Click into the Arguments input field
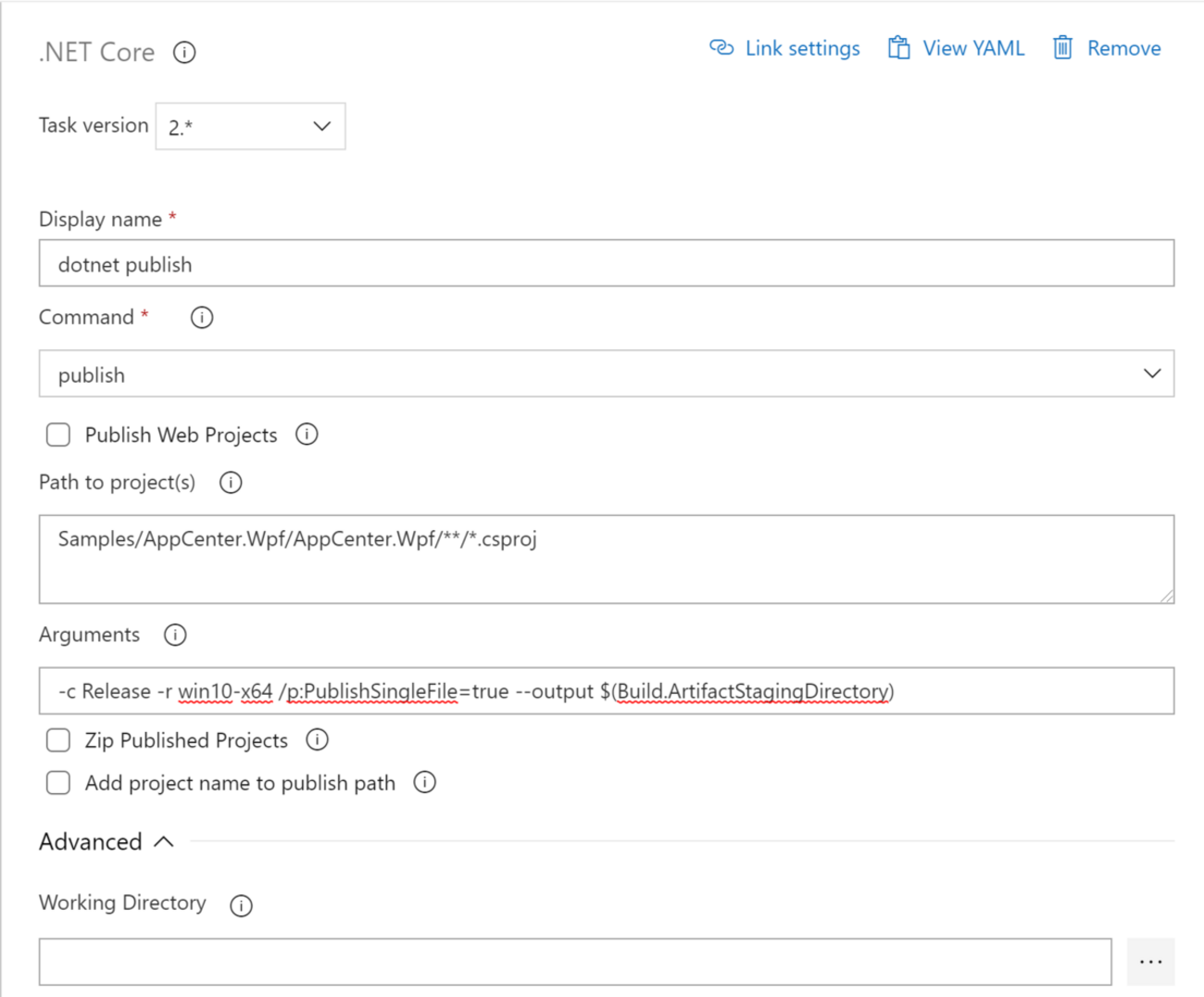The image size is (1204, 997). pyautogui.click(x=606, y=691)
